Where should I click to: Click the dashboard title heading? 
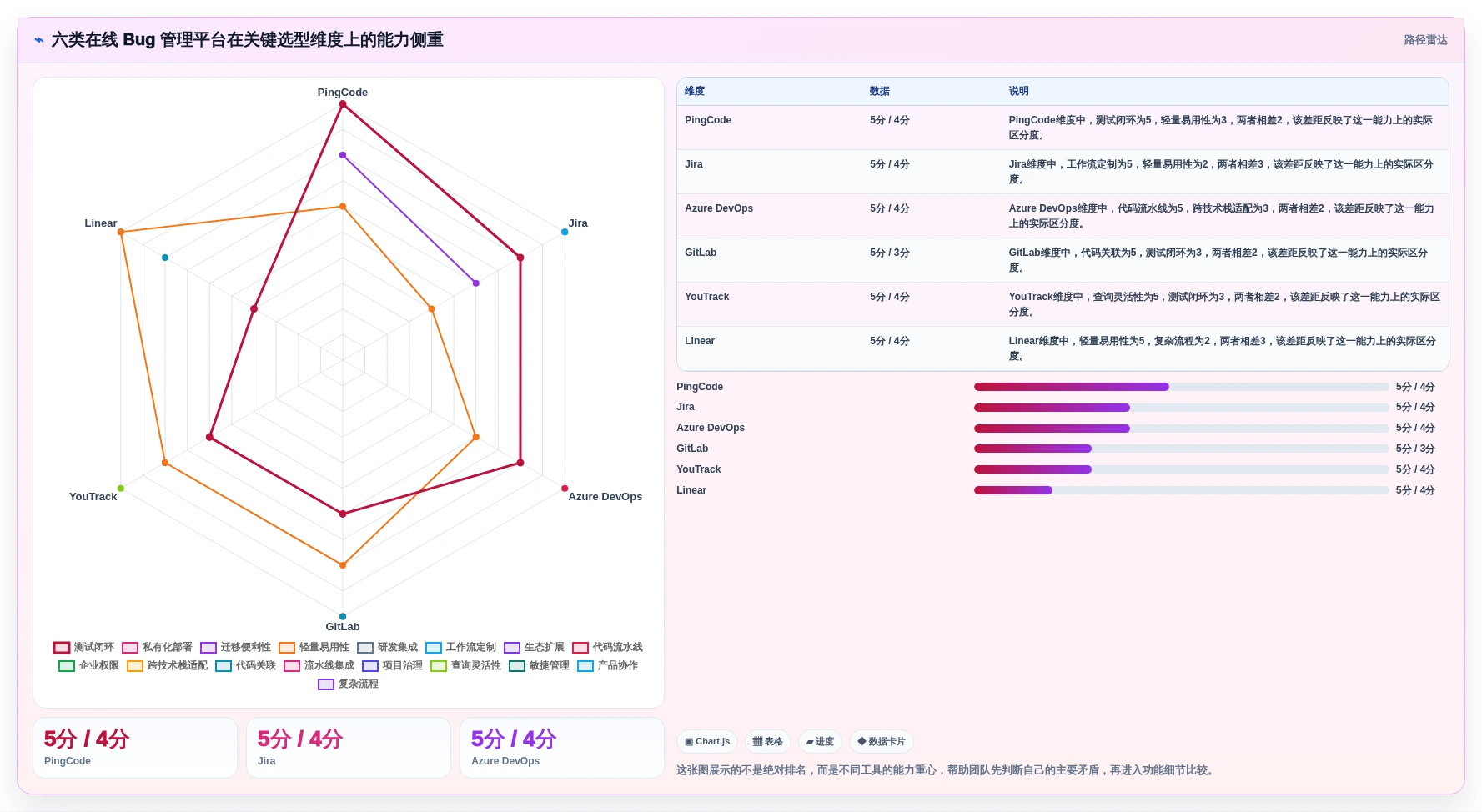(248, 40)
